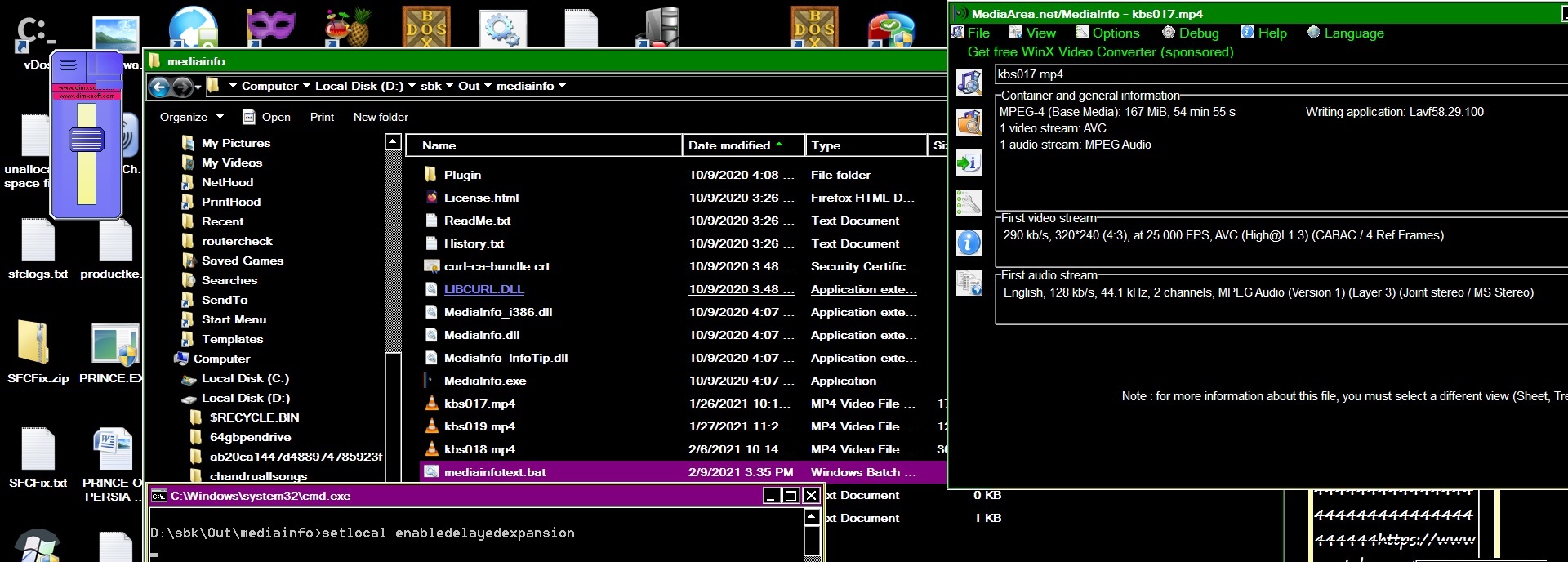
Task: Sort by the Name column header
Action: click(x=544, y=145)
